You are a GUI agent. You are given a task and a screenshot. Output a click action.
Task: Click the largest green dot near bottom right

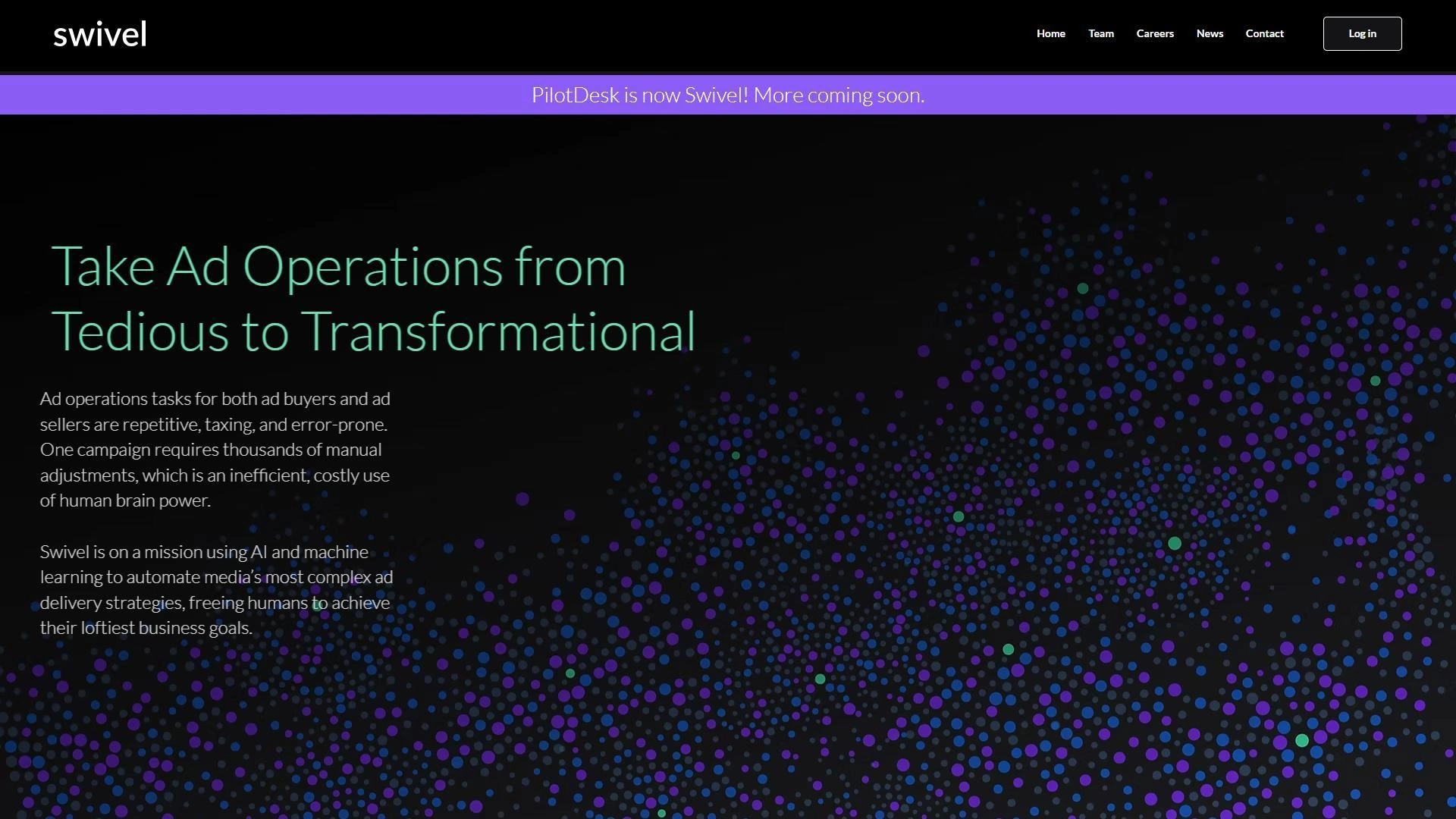click(1301, 740)
